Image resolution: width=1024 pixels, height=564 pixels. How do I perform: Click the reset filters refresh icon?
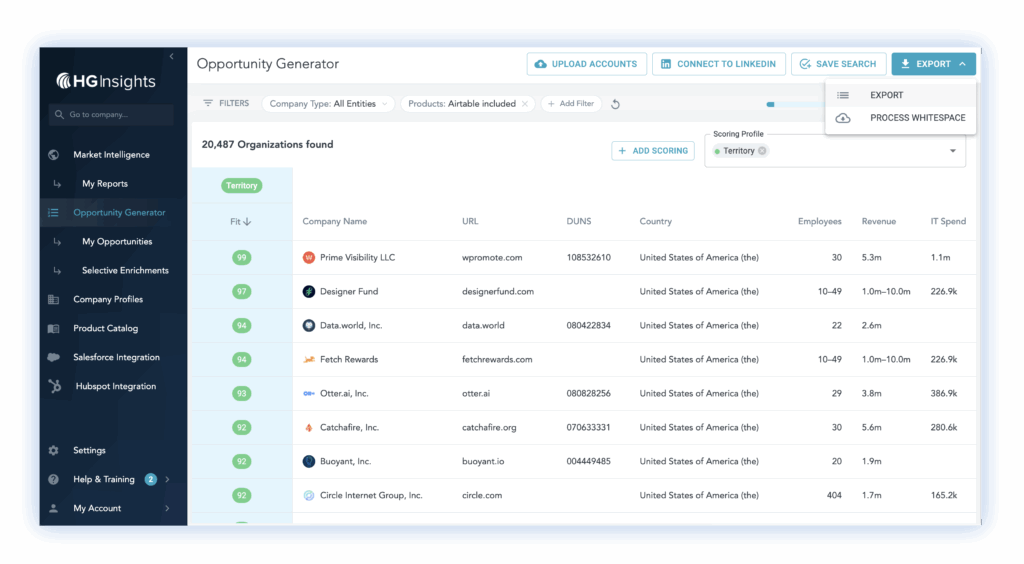coord(616,104)
